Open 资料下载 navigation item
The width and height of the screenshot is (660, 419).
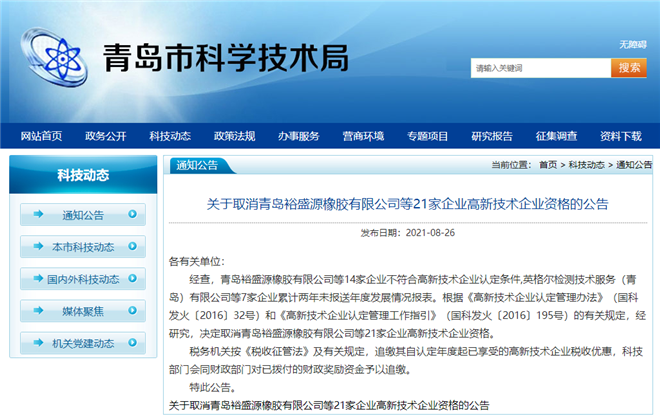(621, 136)
